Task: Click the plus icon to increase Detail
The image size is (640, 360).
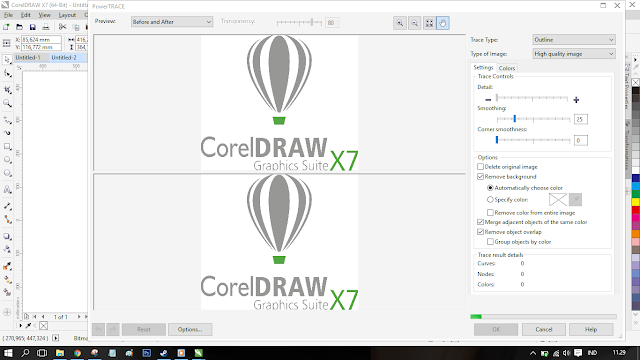Action: (576, 100)
